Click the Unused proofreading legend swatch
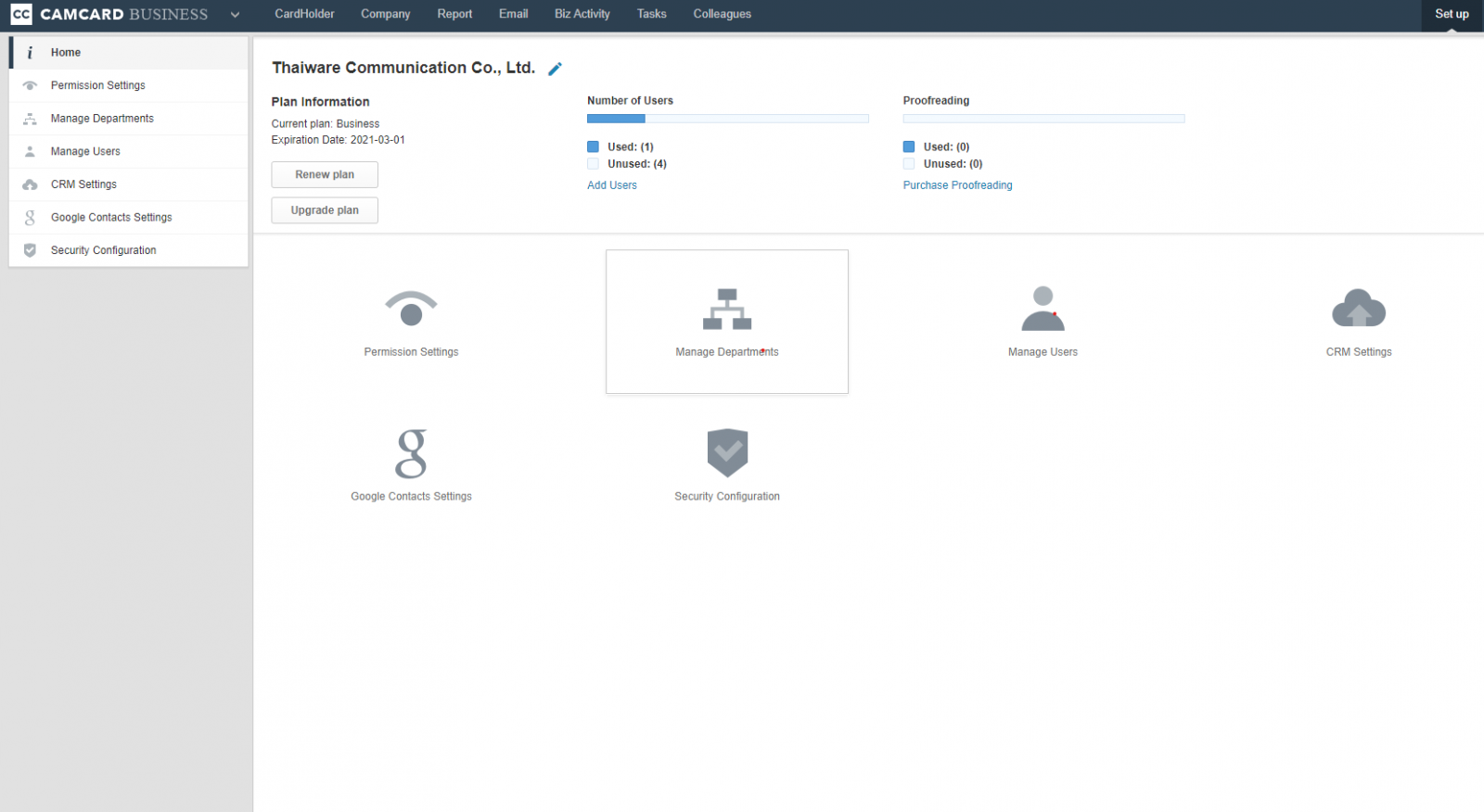This screenshot has height=812, width=1484. pyautogui.click(x=909, y=164)
